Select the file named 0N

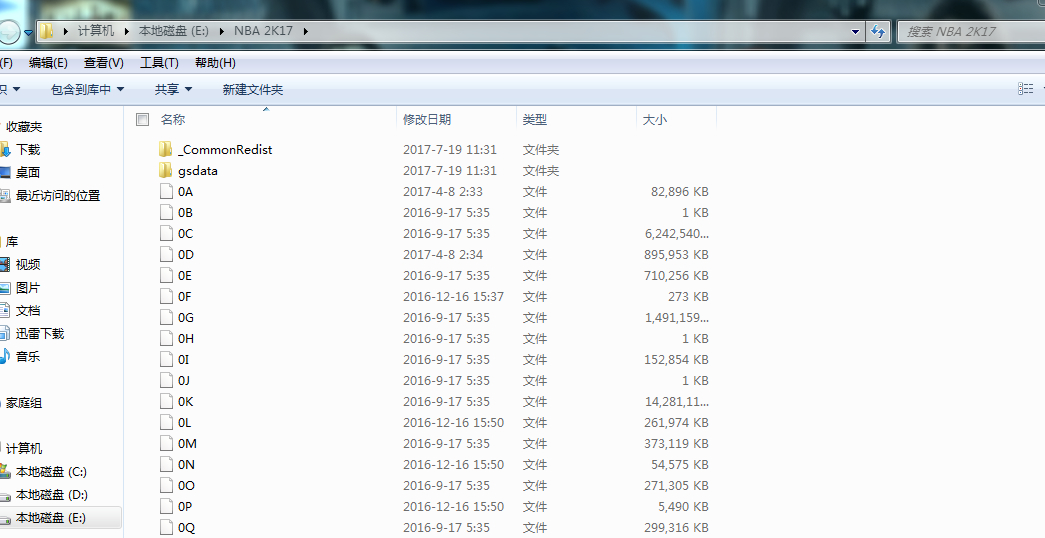click(x=186, y=465)
